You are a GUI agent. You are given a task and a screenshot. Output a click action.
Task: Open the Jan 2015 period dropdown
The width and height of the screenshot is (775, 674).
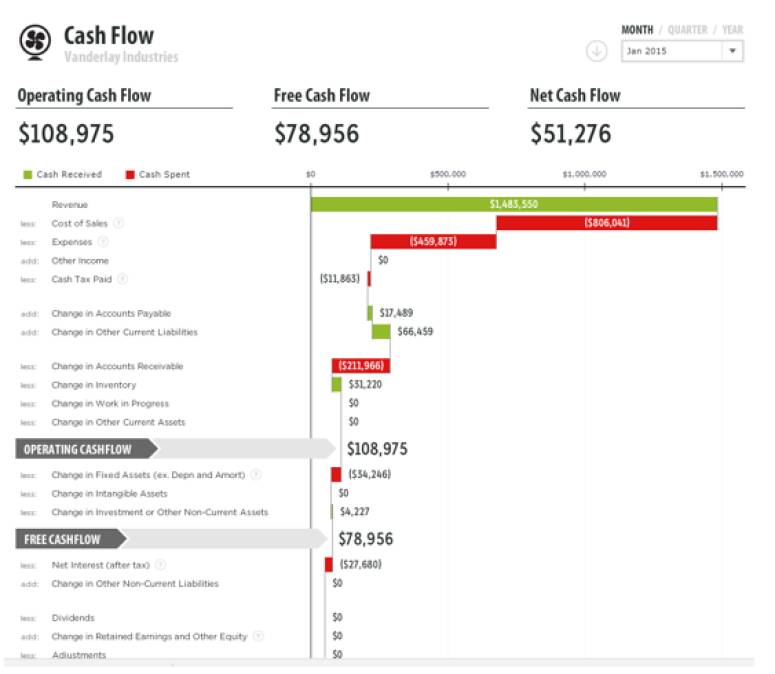tap(682, 51)
